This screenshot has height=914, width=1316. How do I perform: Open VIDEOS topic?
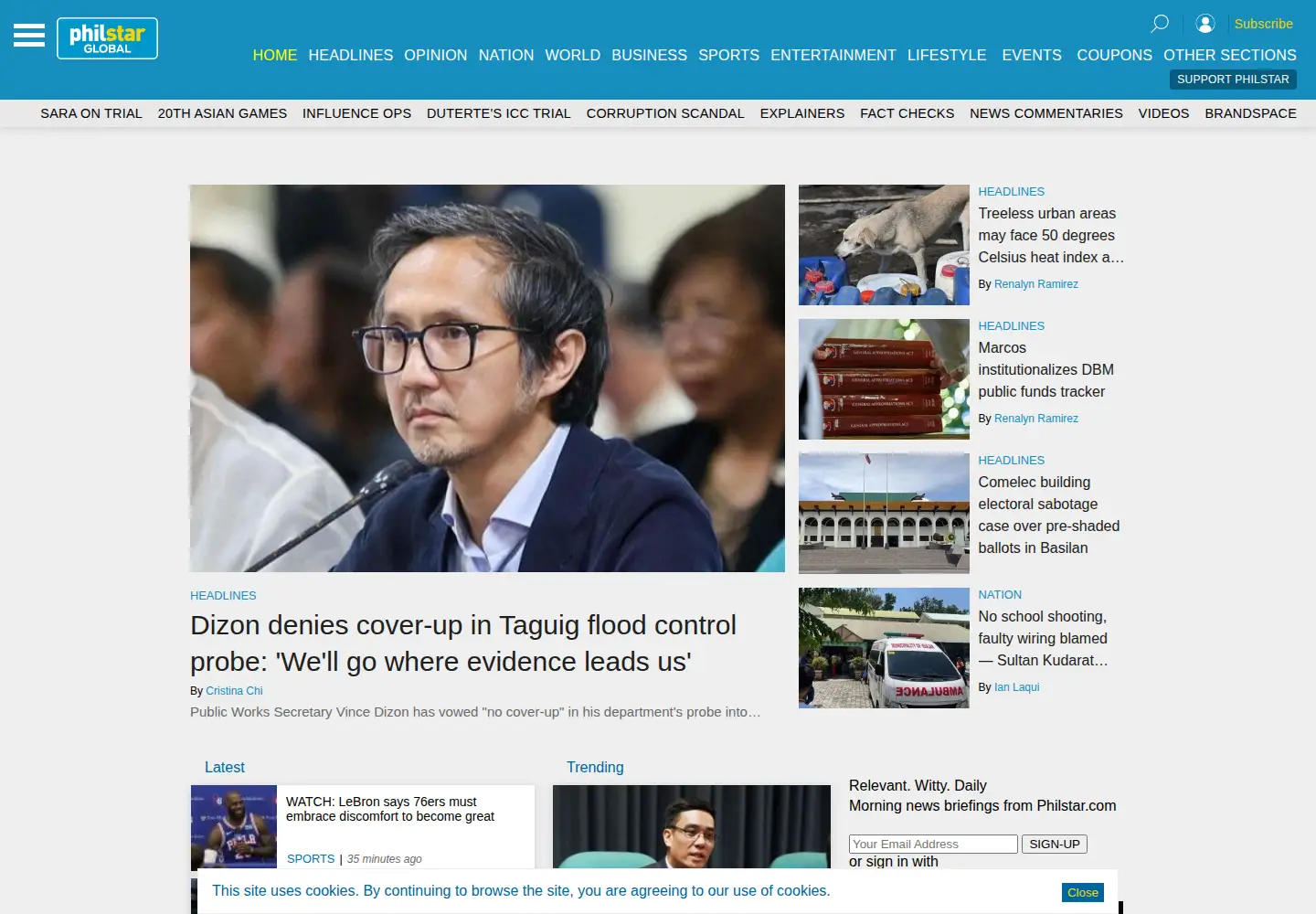point(1163,113)
